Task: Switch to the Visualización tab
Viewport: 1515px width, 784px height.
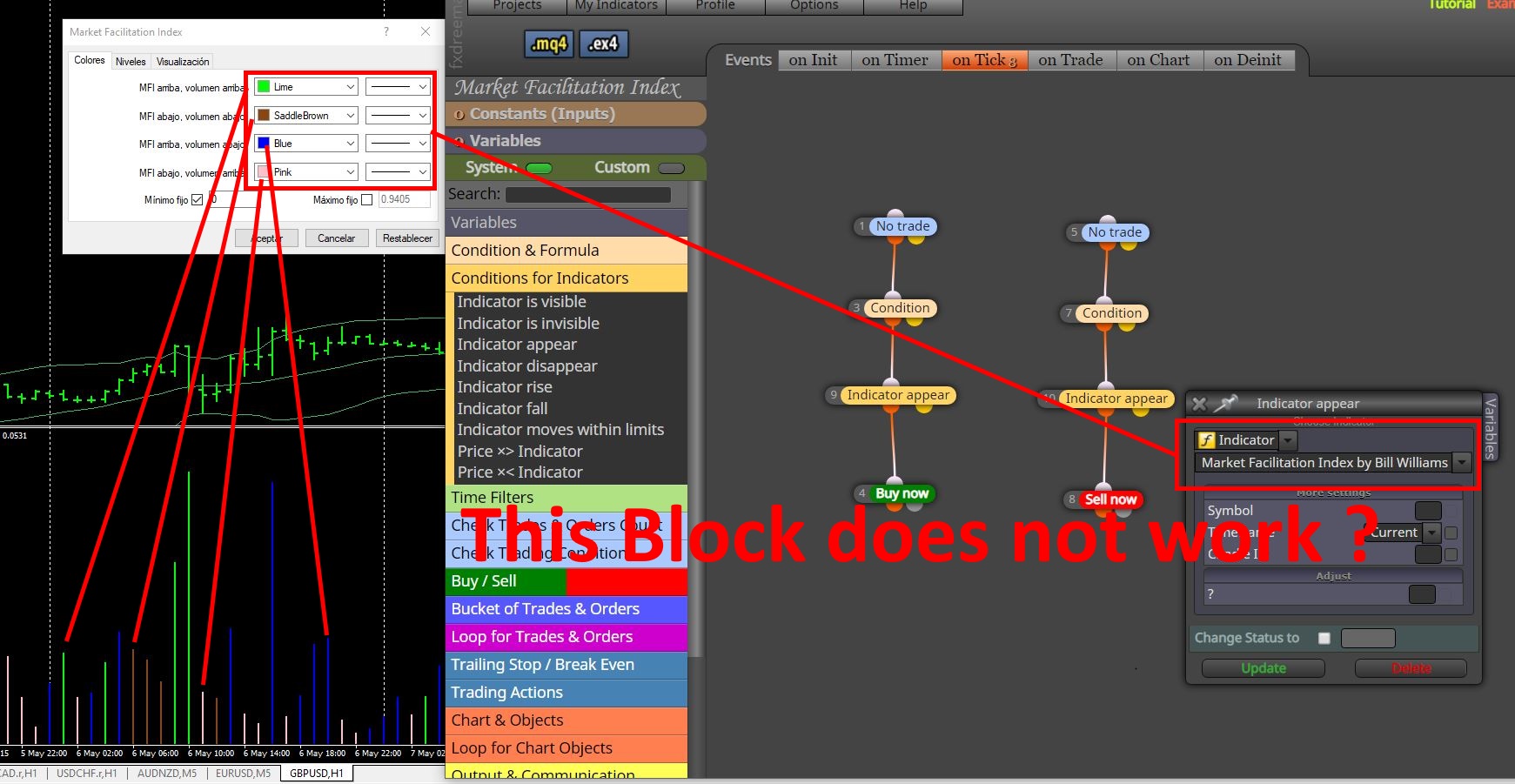Action: pyautogui.click(x=183, y=62)
